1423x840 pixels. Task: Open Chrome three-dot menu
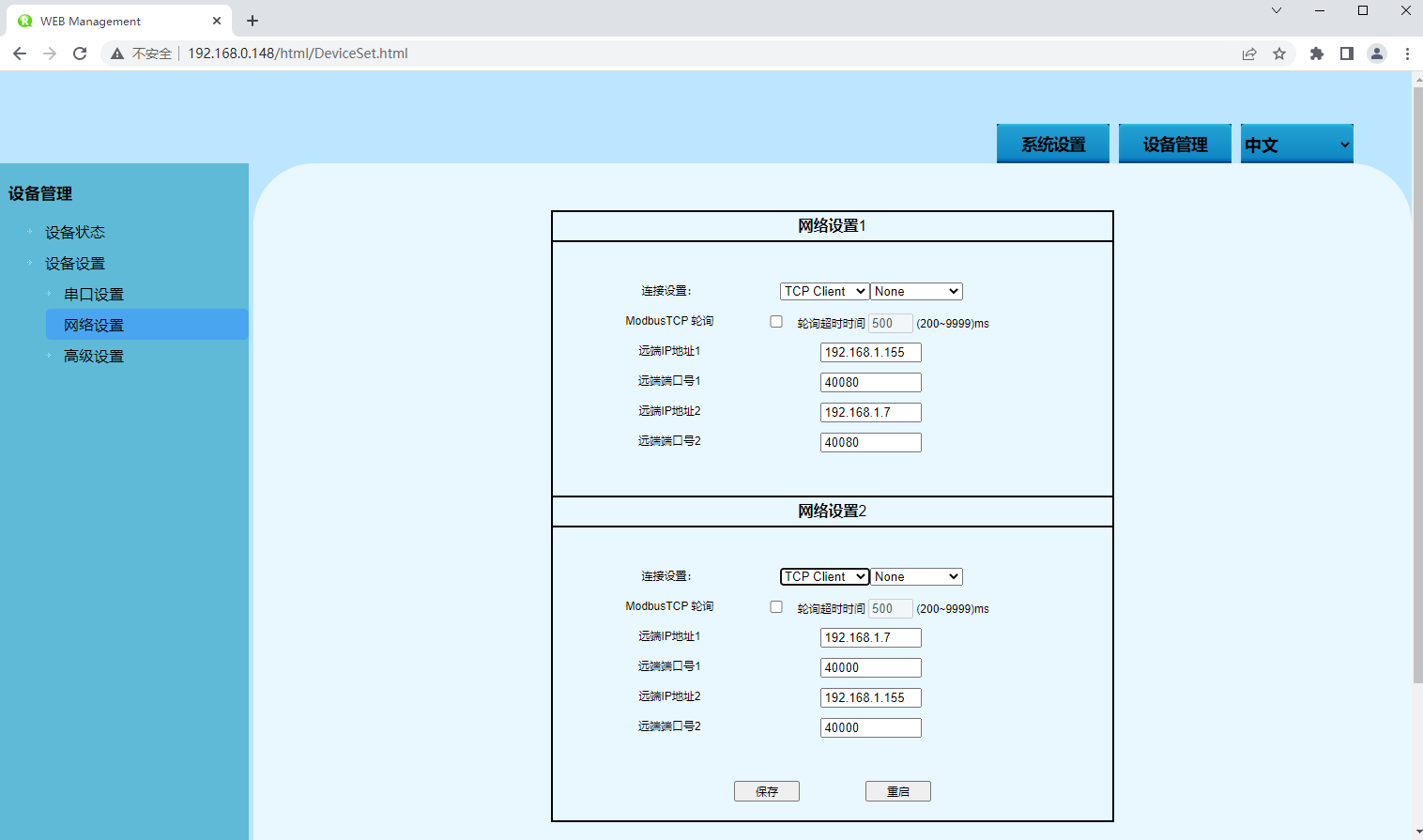click(1407, 53)
